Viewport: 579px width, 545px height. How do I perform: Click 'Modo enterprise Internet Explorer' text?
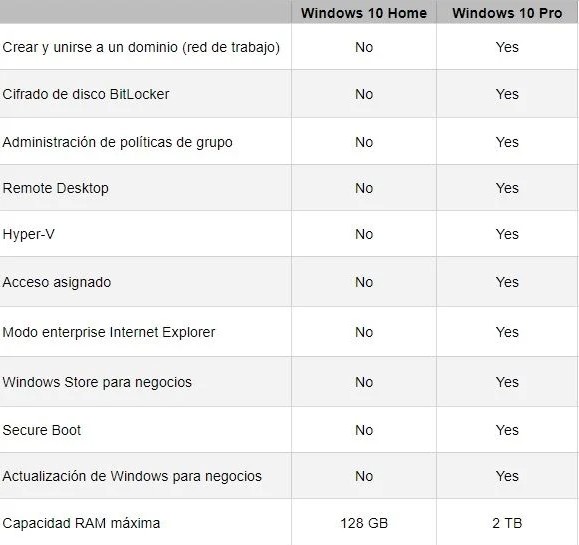[x=109, y=332]
